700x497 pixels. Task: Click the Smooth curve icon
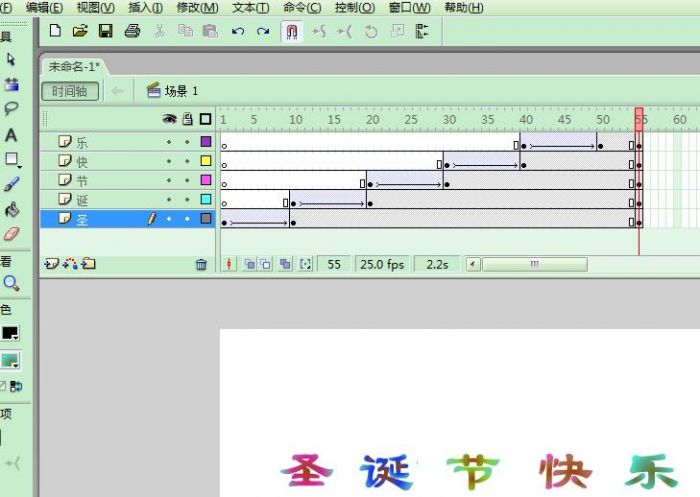[319, 31]
